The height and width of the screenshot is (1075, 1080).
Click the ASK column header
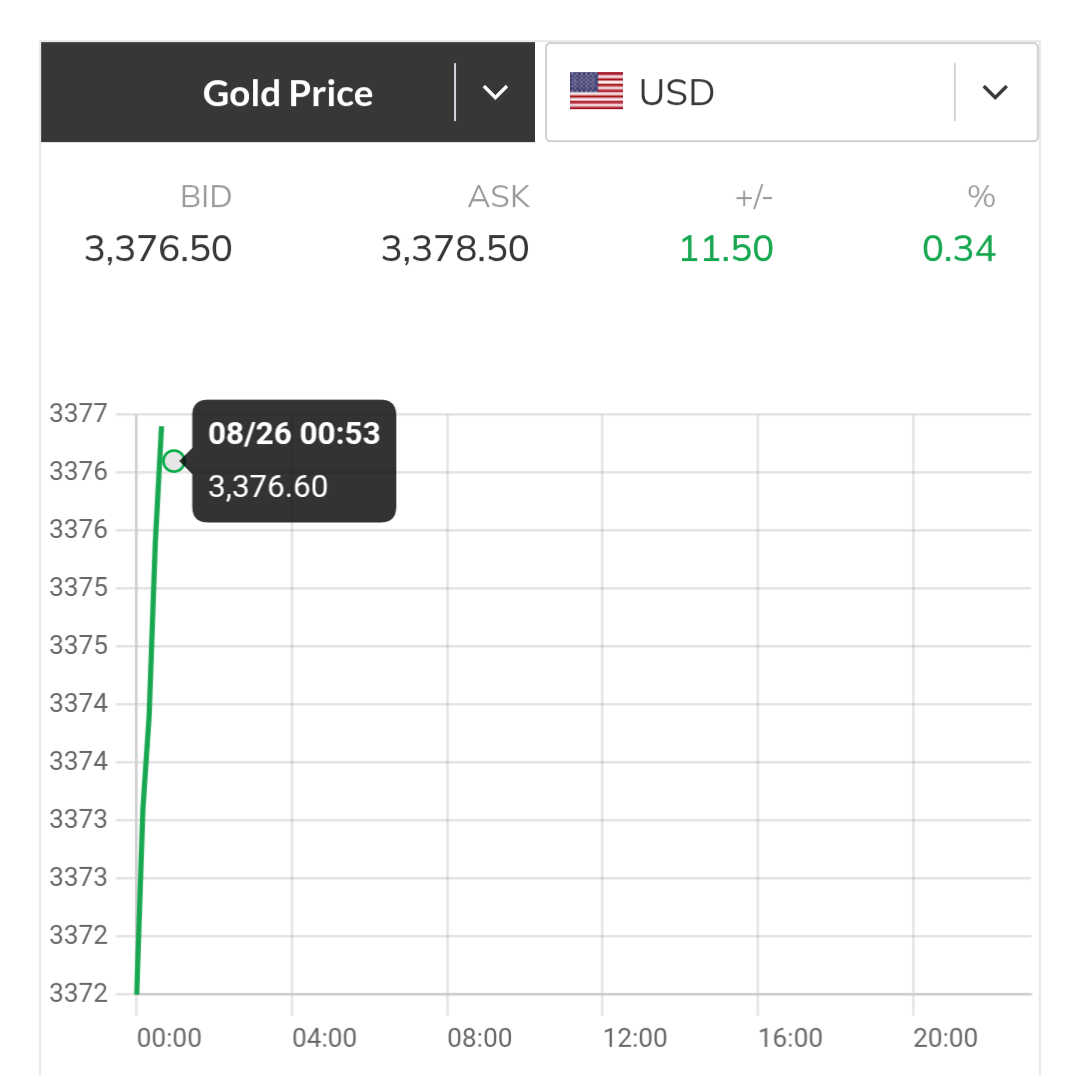(499, 197)
